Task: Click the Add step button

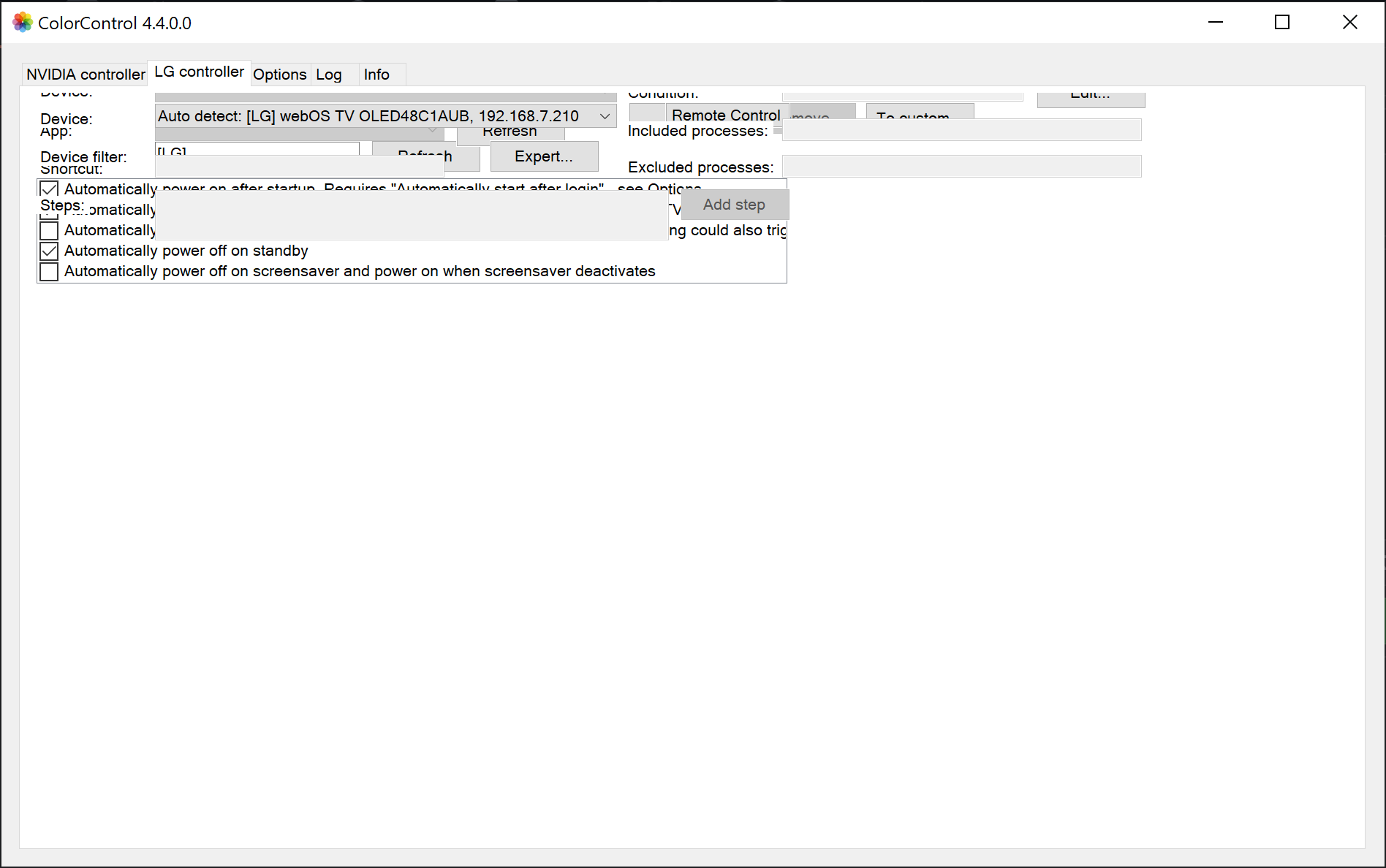Action: click(x=734, y=205)
